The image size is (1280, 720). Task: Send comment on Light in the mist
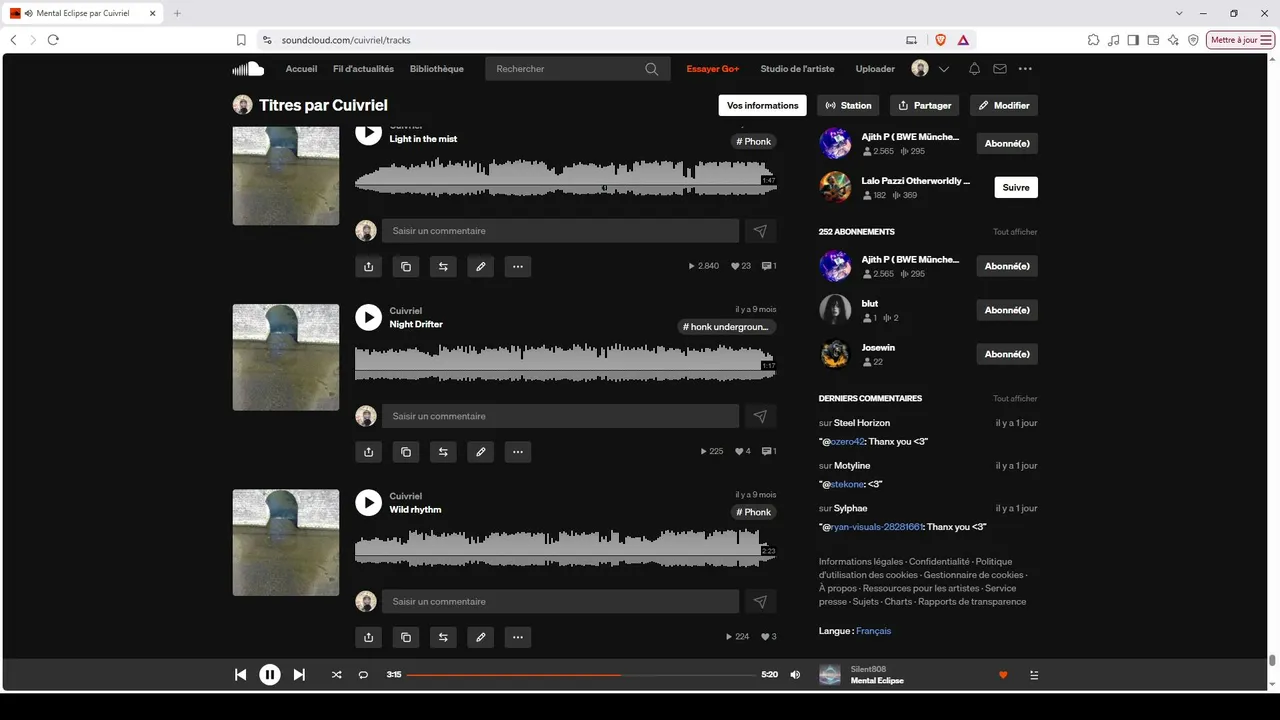tap(760, 231)
